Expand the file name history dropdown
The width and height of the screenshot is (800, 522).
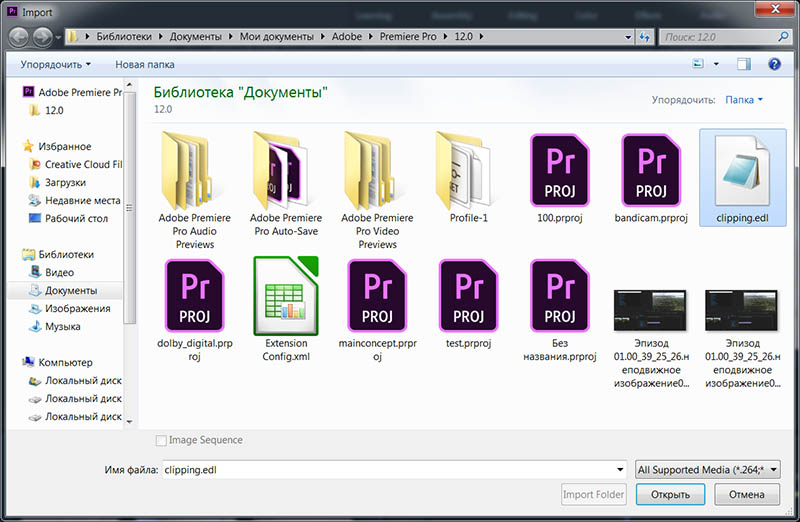click(x=620, y=469)
